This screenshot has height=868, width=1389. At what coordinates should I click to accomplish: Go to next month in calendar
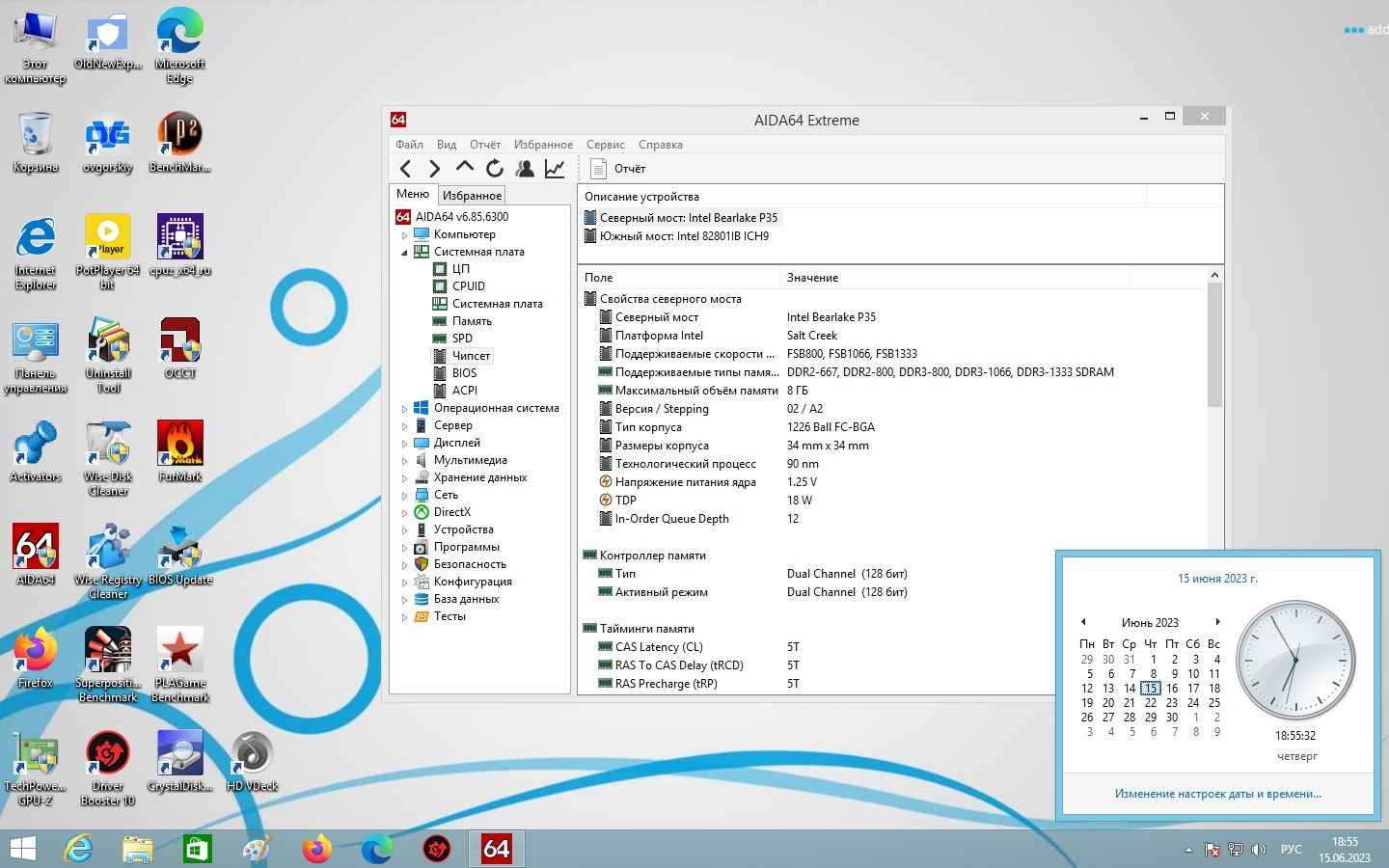[1217, 622]
